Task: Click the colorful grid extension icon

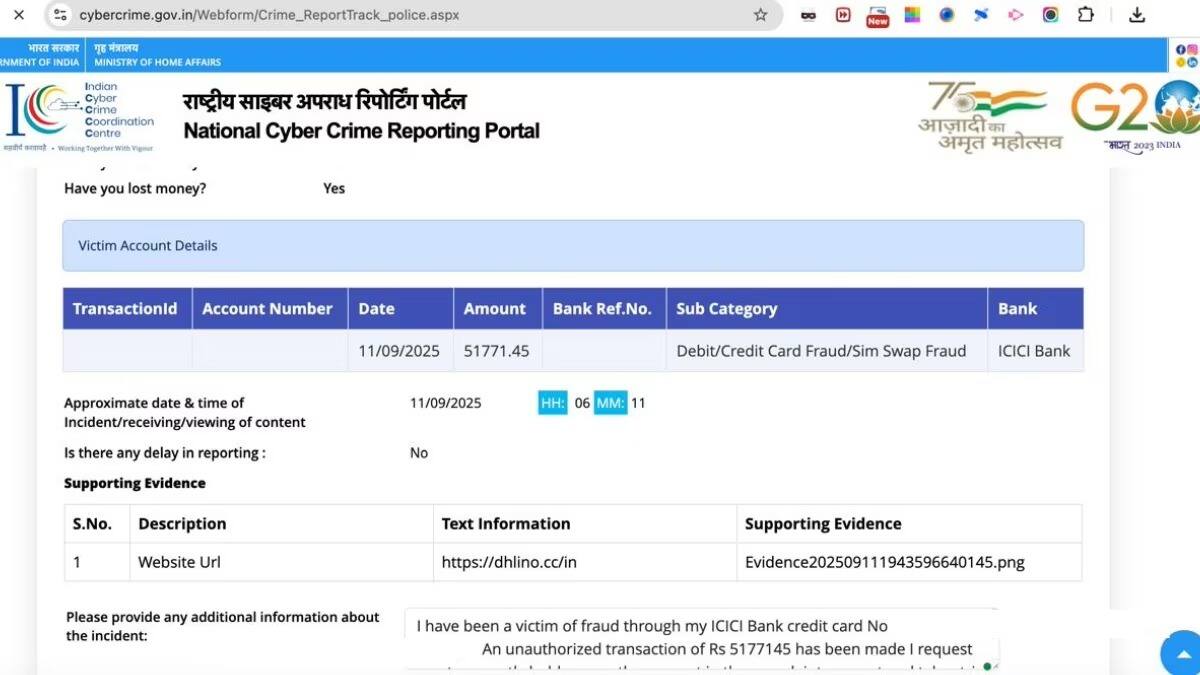Action: click(912, 15)
